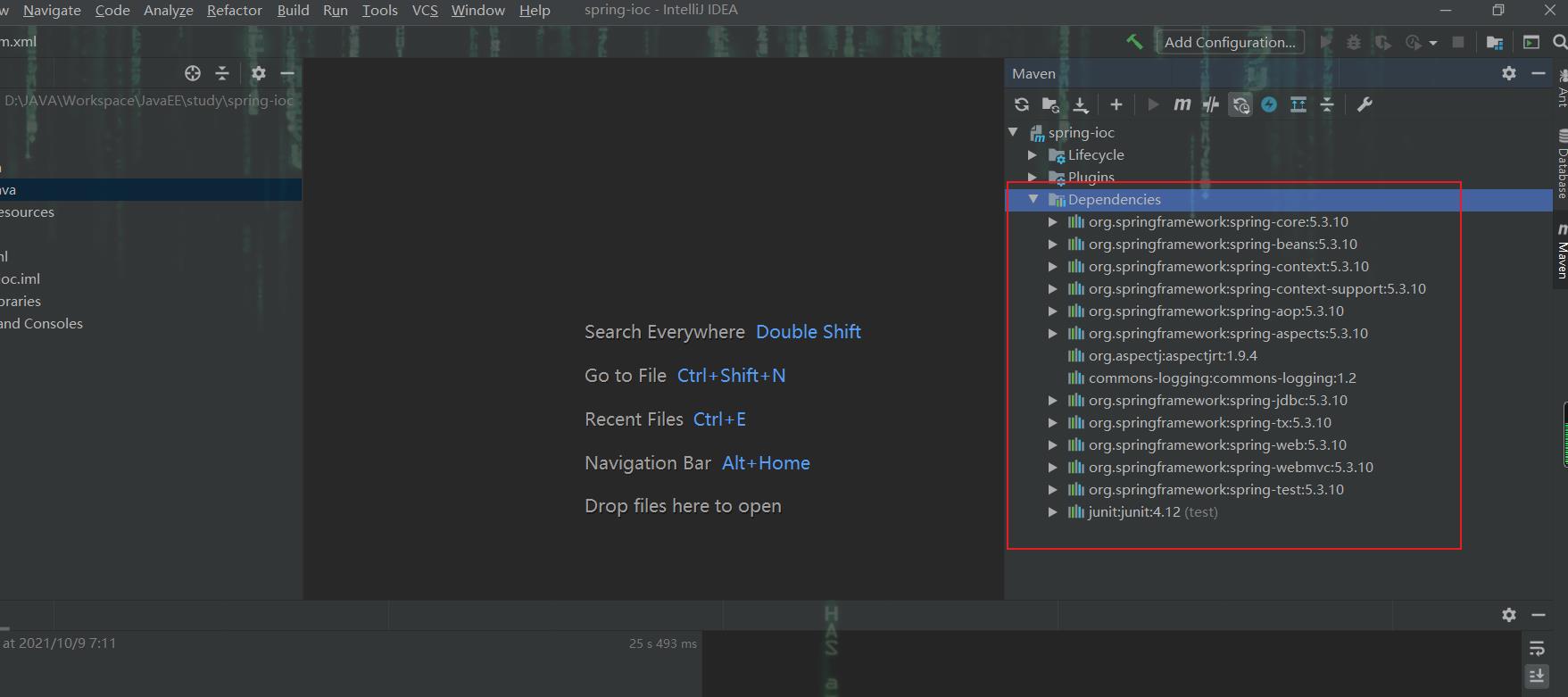Expand the Lifecycle node
1568x697 pixels.
click(1033, 154)
